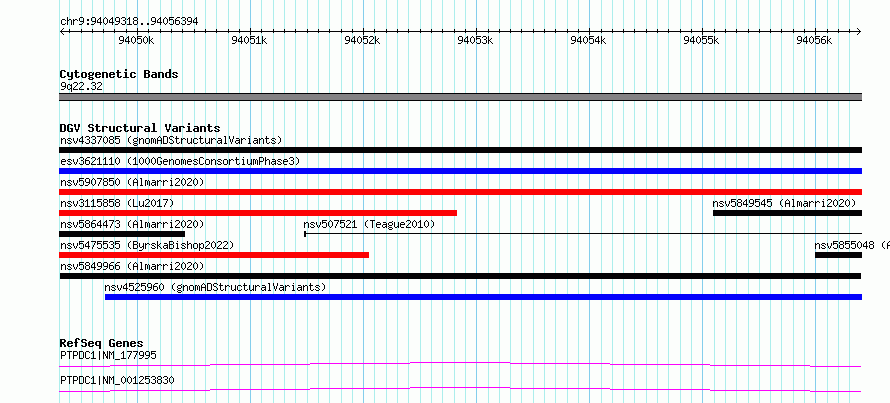Screen dimensions: 890x403
Task: Open nsv5864473 Almarri2020 label
Action: 132,224
